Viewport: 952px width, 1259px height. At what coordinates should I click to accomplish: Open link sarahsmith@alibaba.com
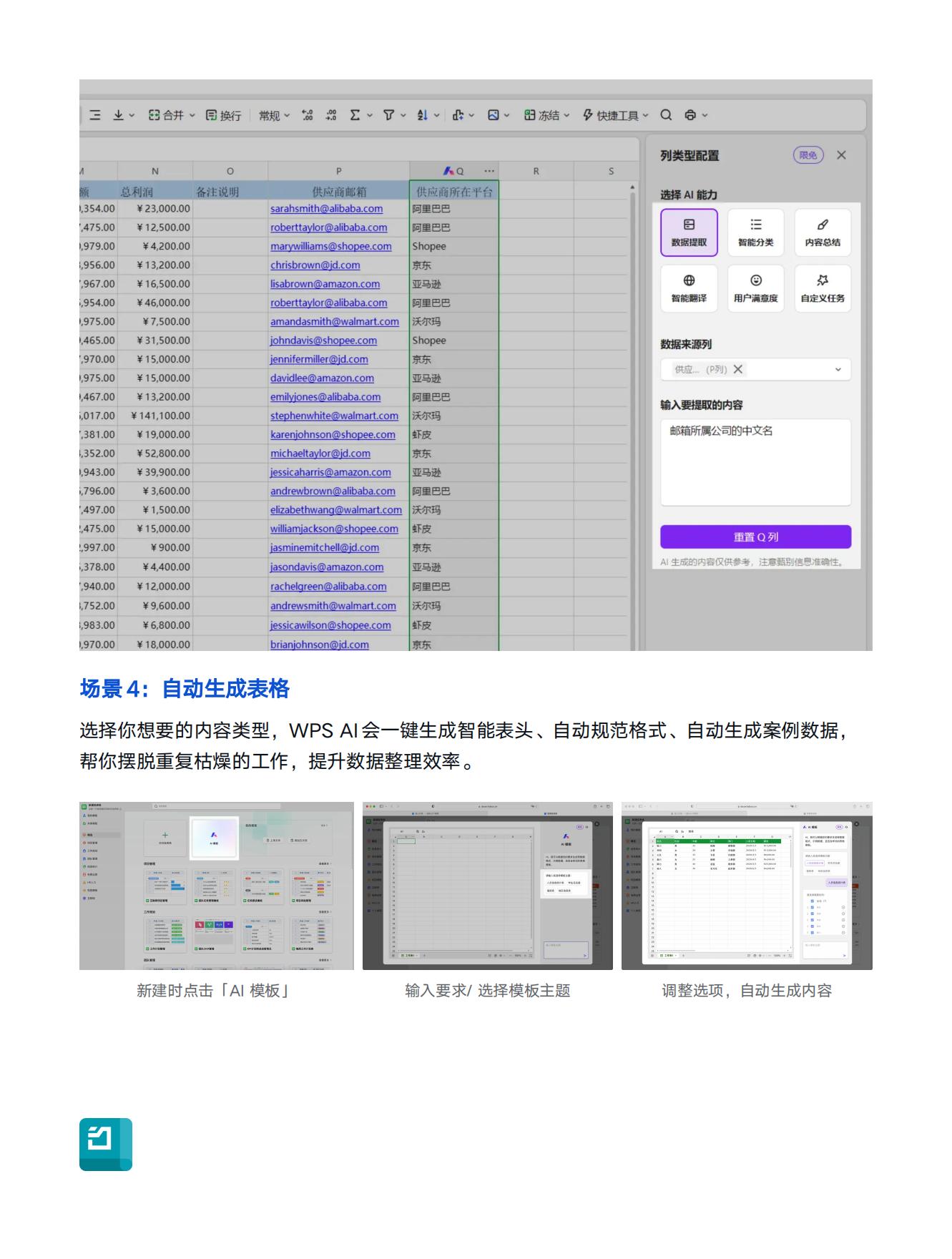[x=326, y=209]
